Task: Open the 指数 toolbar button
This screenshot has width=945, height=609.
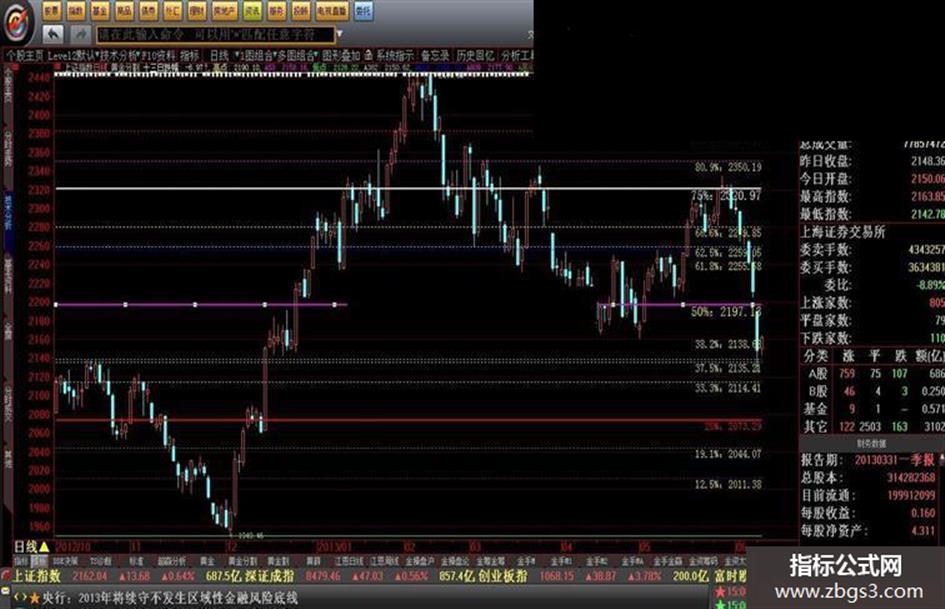Action: click(76, 11)
